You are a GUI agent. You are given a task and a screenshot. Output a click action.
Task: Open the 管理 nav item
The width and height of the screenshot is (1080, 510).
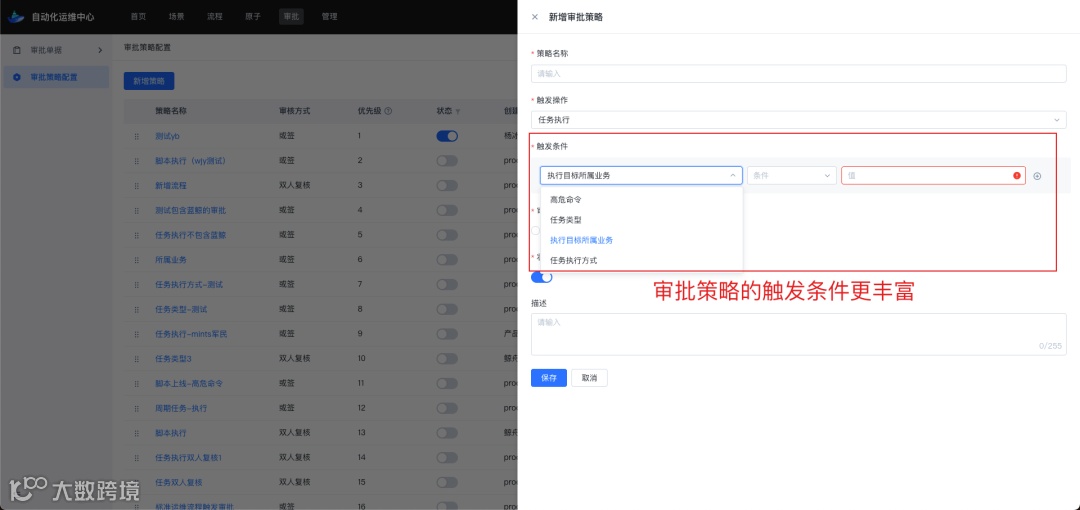click(x=329, y=17)
